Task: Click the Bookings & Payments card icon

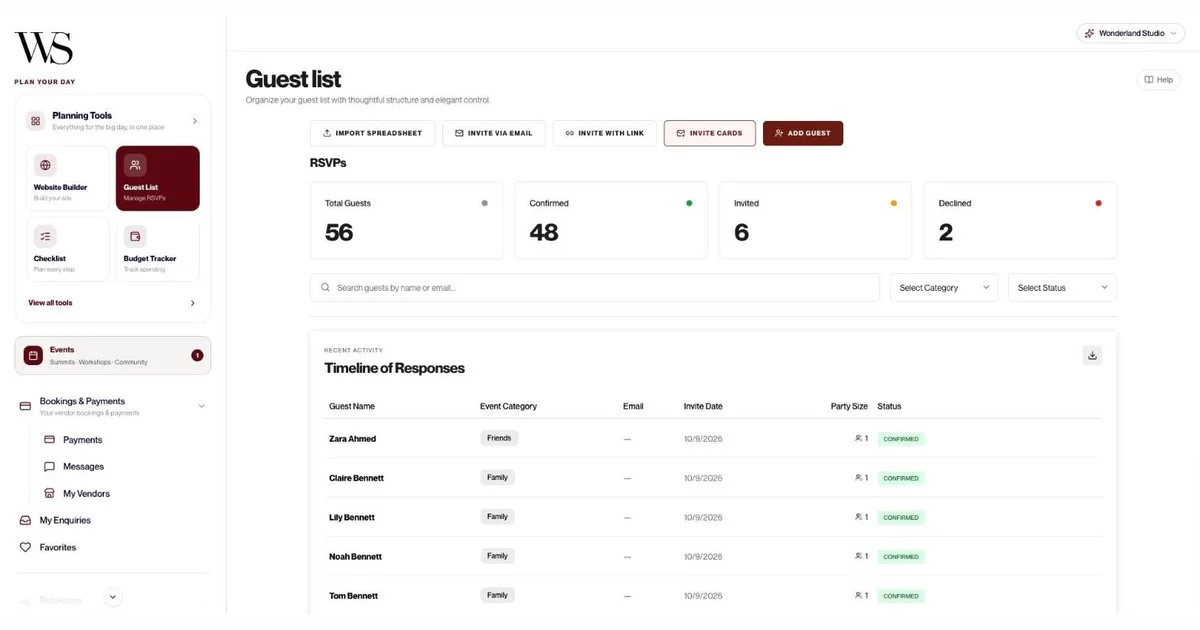Action: (25, 406)
